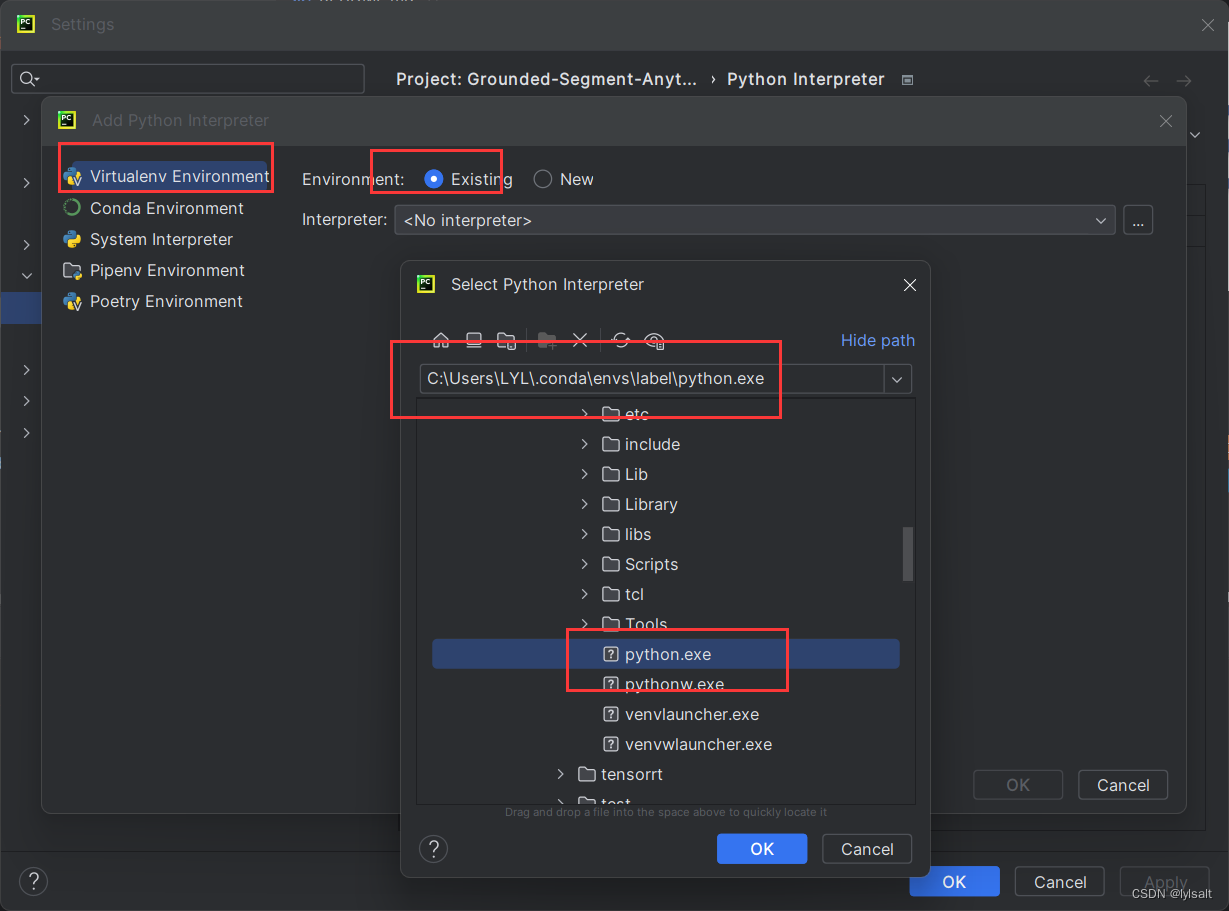The height and width of the screenshot is (911, 1229).
Task: Open help in the Settings window
Action: (33, 881)
